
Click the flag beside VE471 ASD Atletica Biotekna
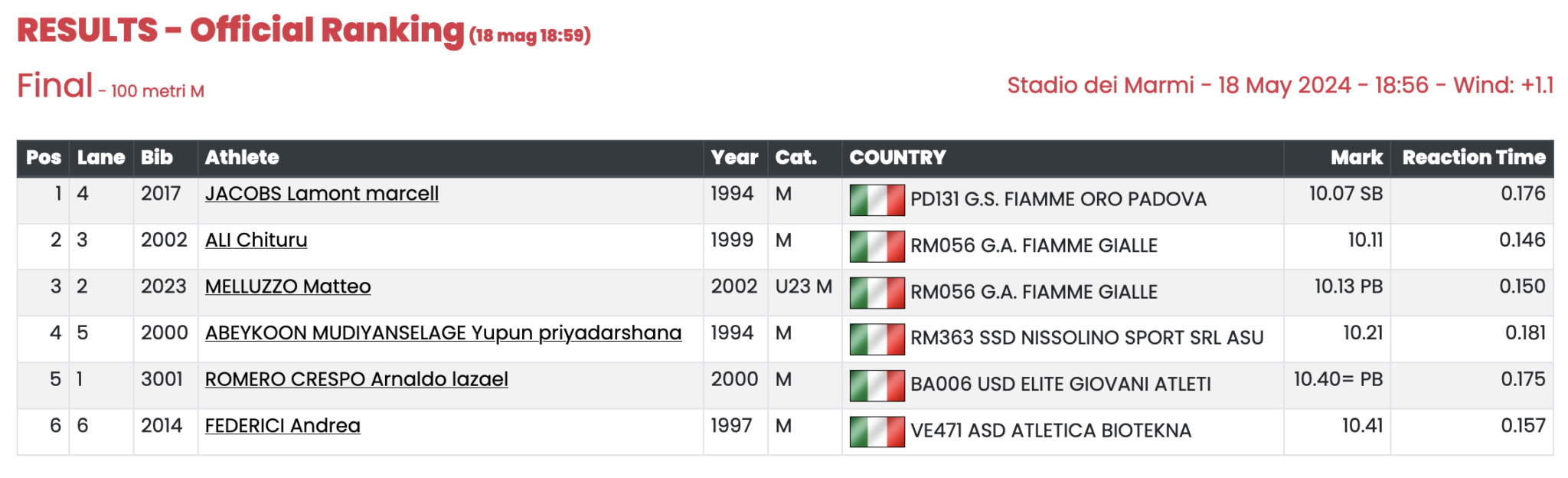pos(877,432)
